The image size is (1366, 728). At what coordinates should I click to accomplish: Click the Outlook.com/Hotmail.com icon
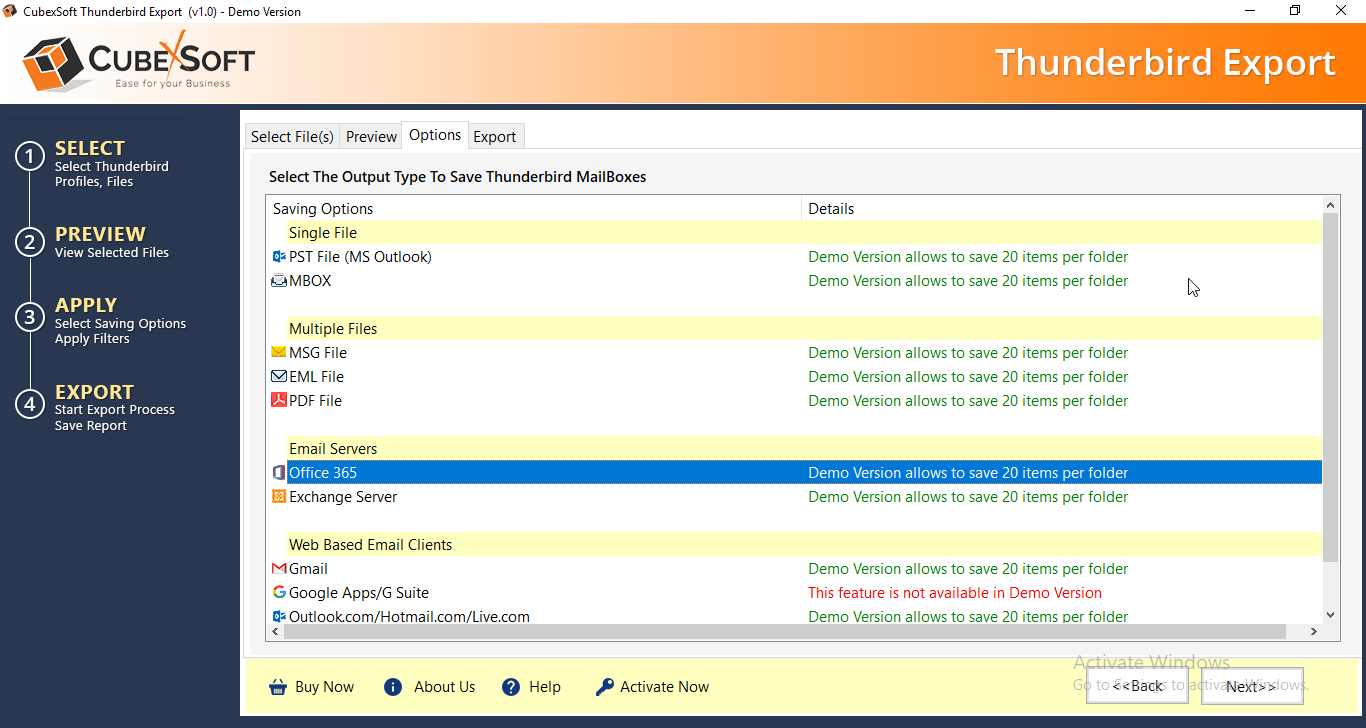(279, 617)
